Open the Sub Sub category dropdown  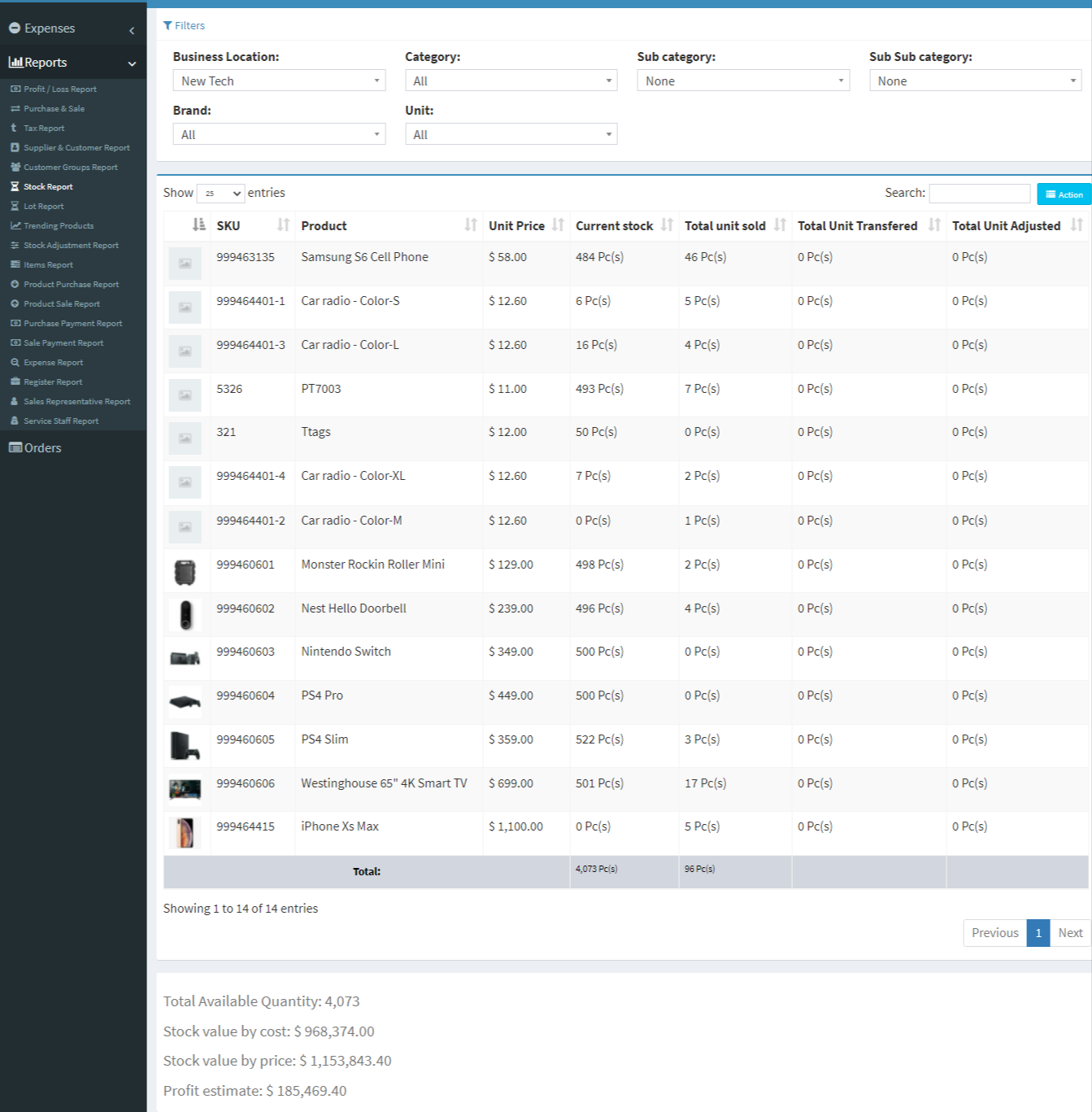pos(975,81)
